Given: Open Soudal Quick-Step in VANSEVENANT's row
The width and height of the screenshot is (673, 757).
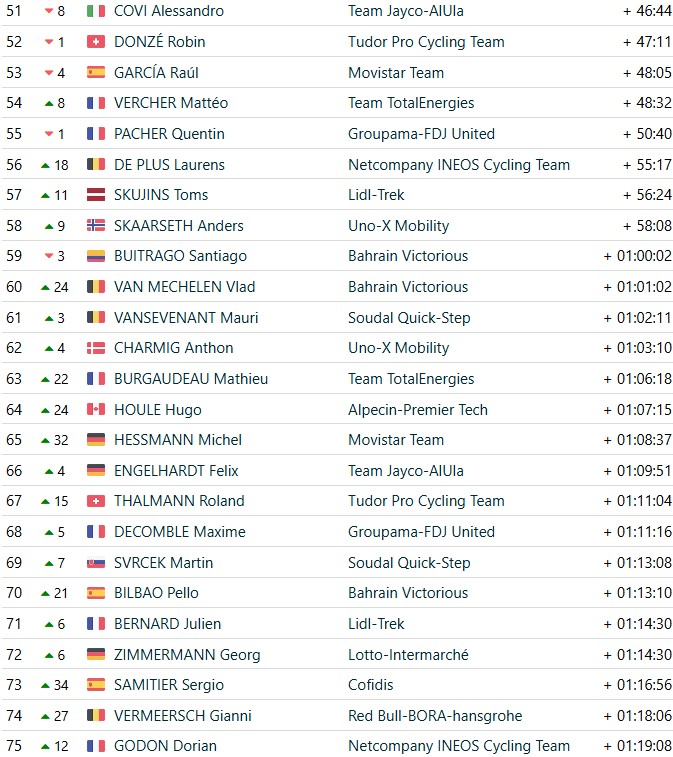Looking at the screenshot, I should 409,318.
